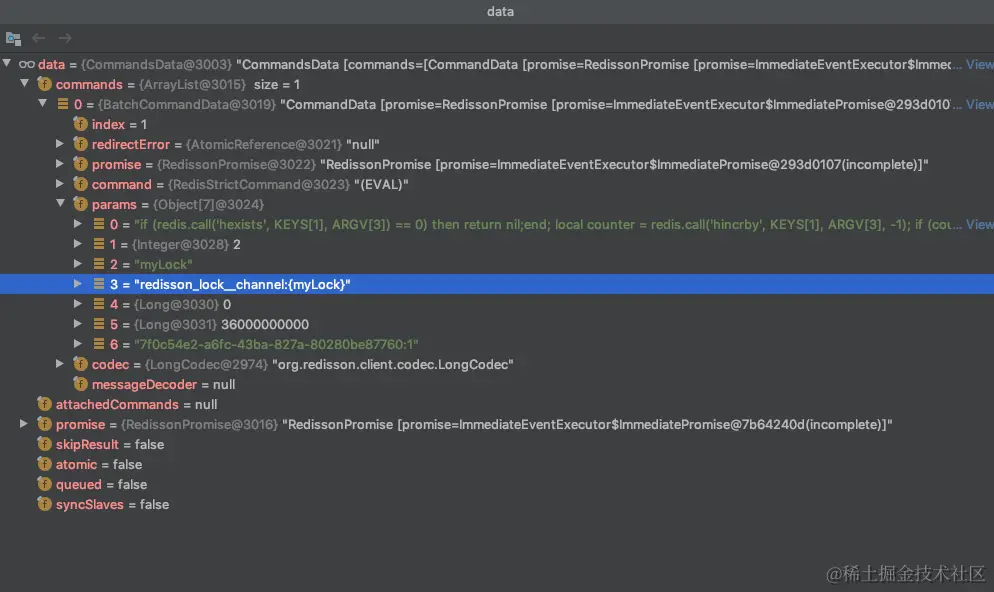This screenshot has height=592, width=994.
Task: Select the org.redisson.client.codec.LongCodec value
Action: coord(392,364)
